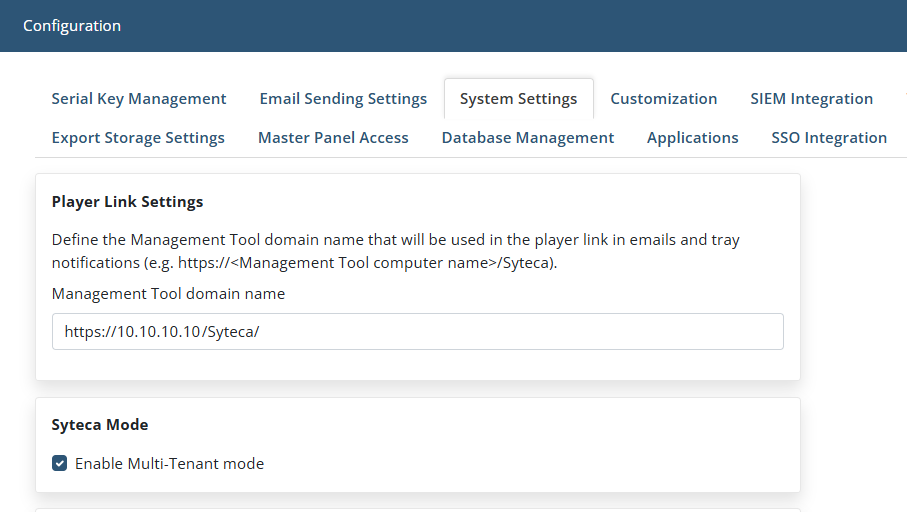Focus the Management Tool domain name field

tap(418, 331)
